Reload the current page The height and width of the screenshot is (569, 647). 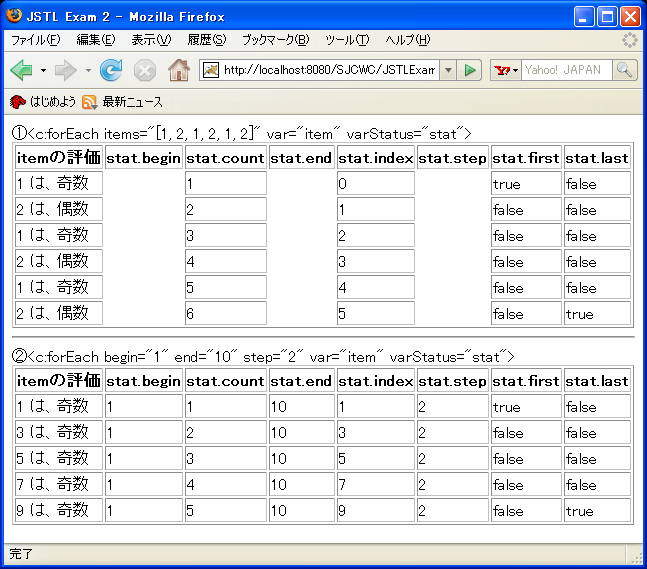pyautogui.click(x=110, y=70)
